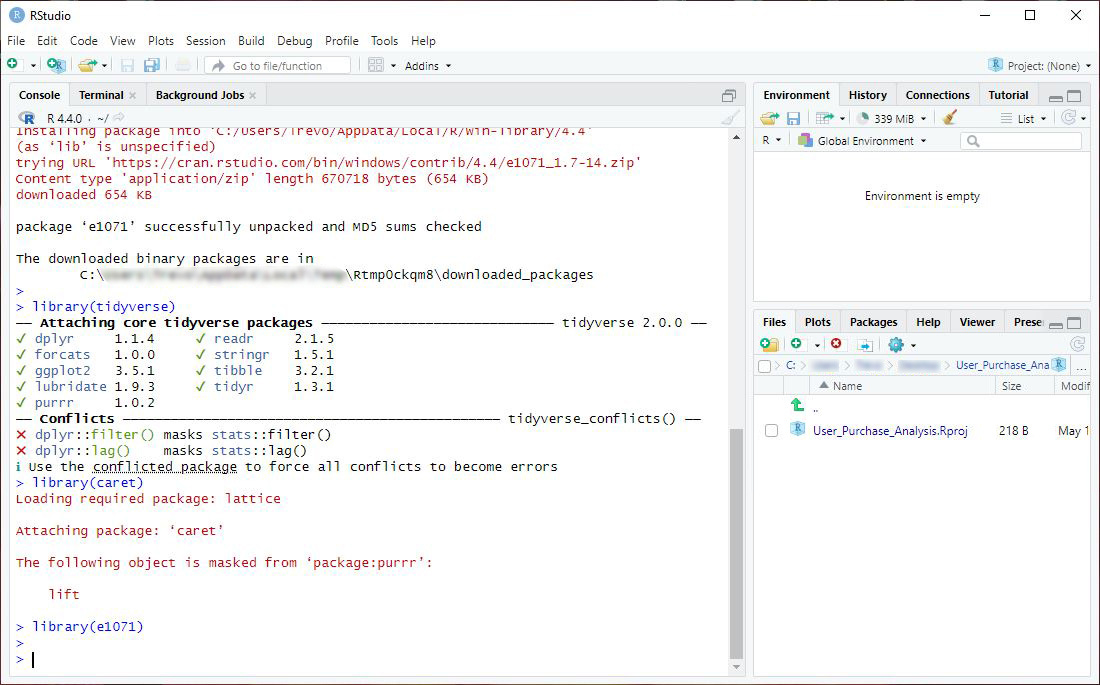This screenshot has width=1100, height=685.
Task: Click the Save all documents icon
Action: pyautogui.click(x=151, y=65)
